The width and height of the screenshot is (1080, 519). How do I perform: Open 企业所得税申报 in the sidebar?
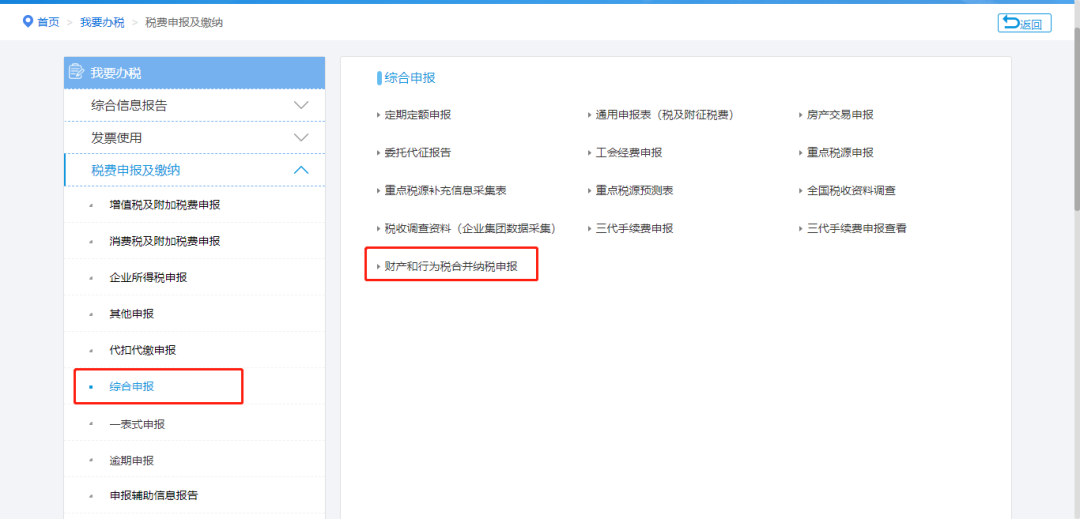148,277
